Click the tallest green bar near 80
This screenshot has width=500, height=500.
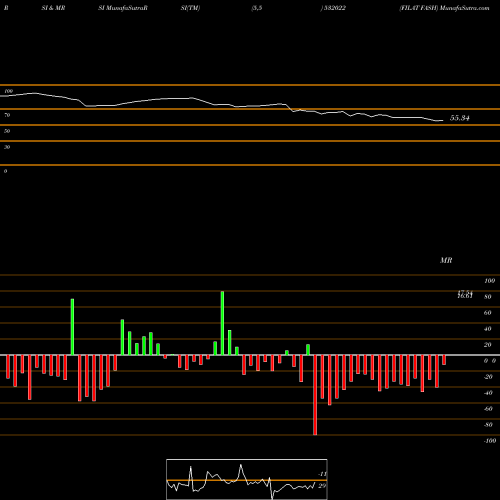[x=222, y=323]
